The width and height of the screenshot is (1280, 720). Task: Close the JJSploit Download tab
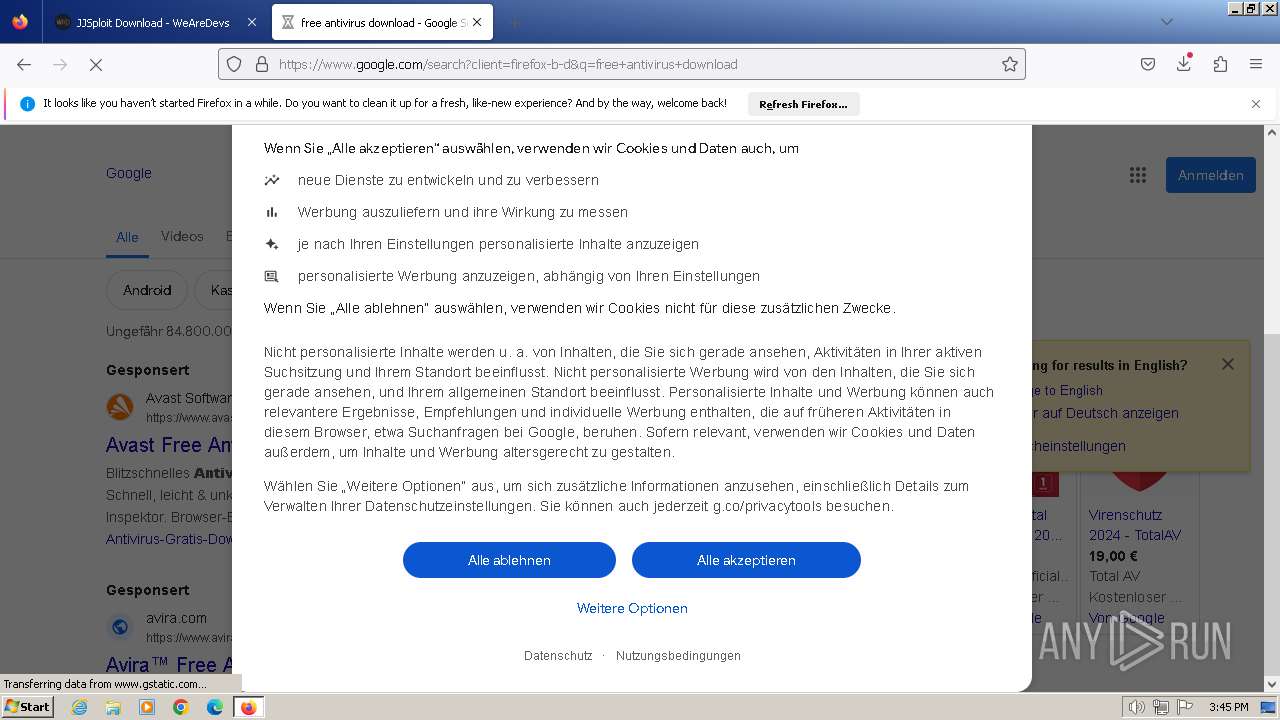click(x=251, y=22)
